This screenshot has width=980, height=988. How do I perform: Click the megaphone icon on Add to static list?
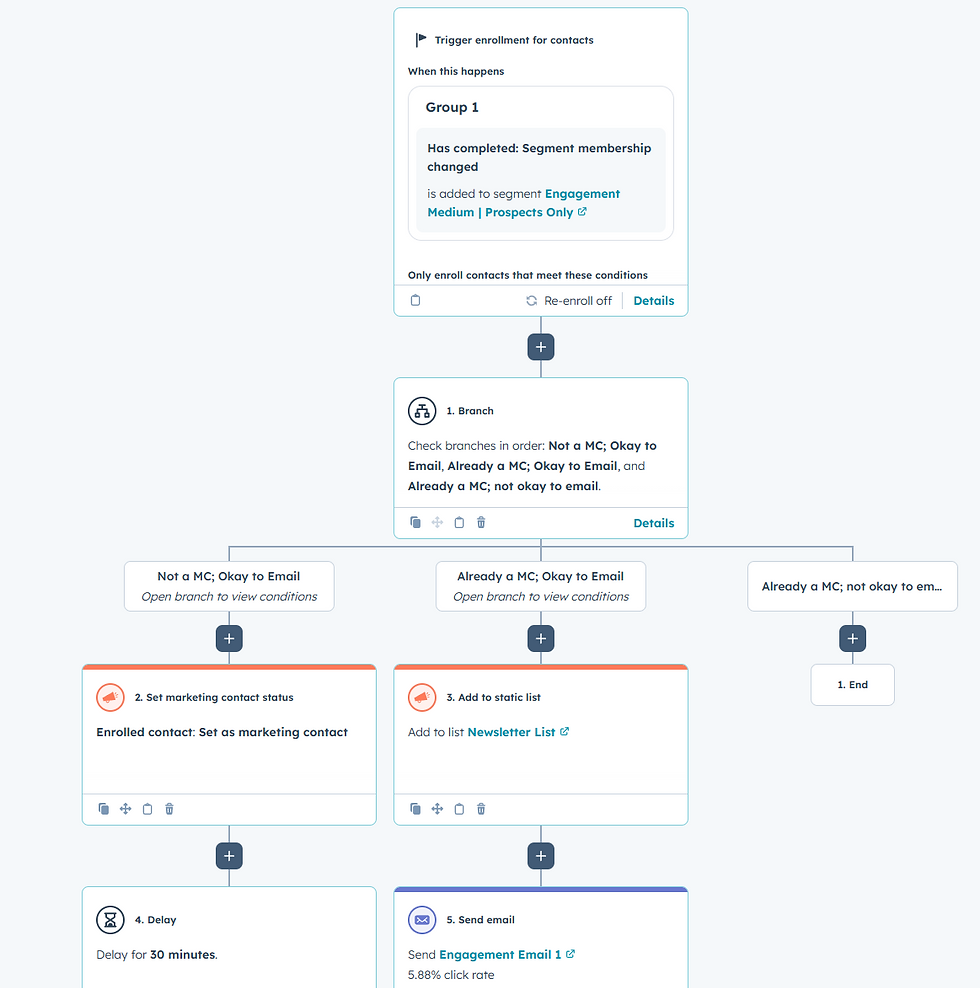pyautogui.click(x=421, y=697)
